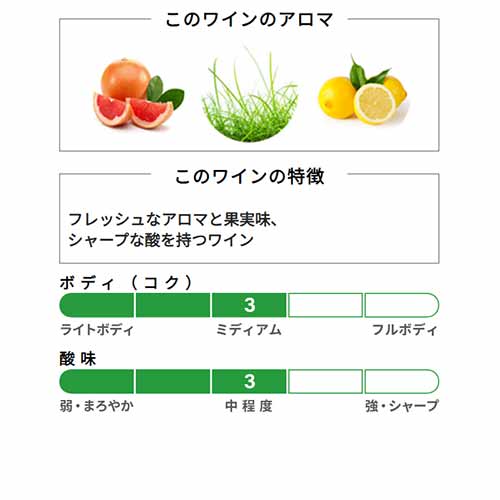
Task: Click the このワインのアロマ heading
Action: point(249,19)
